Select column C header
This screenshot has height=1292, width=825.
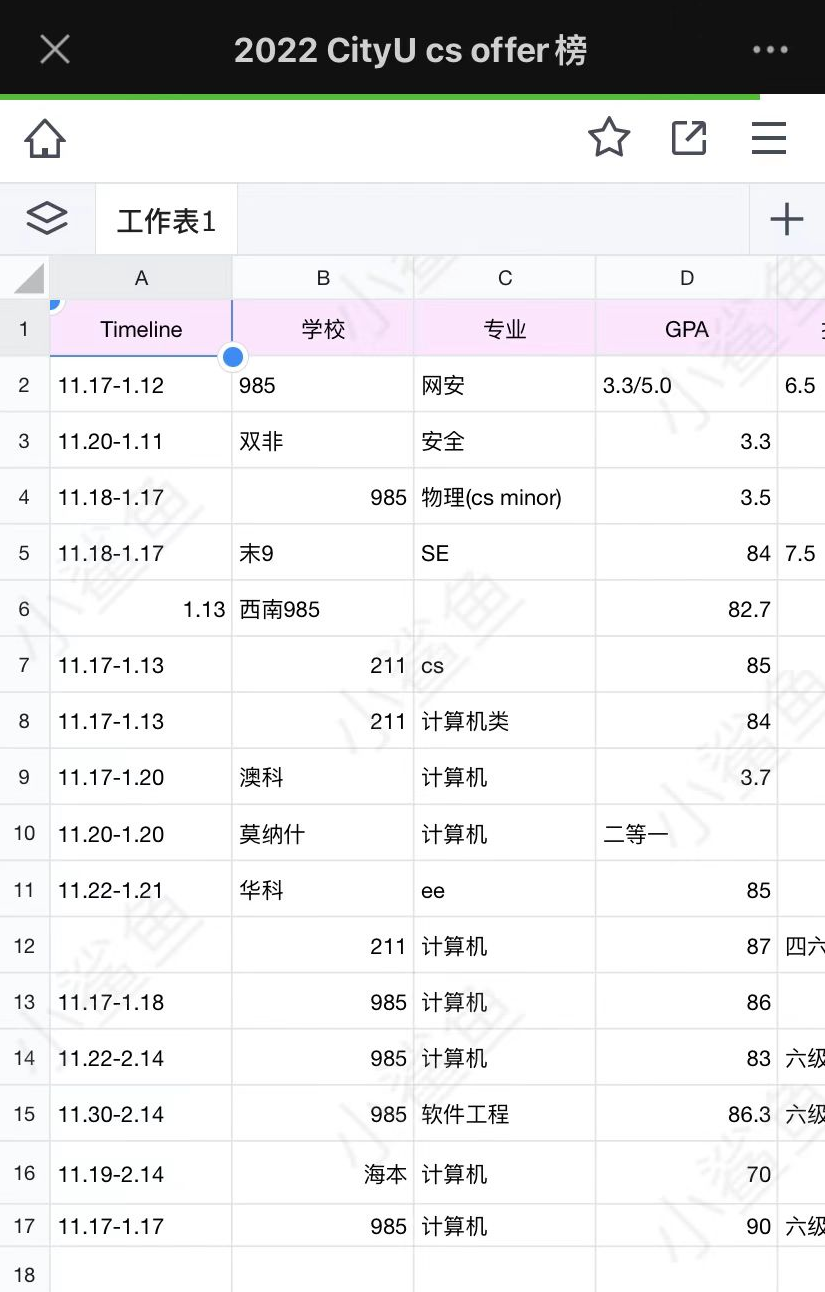coord(505,279)
